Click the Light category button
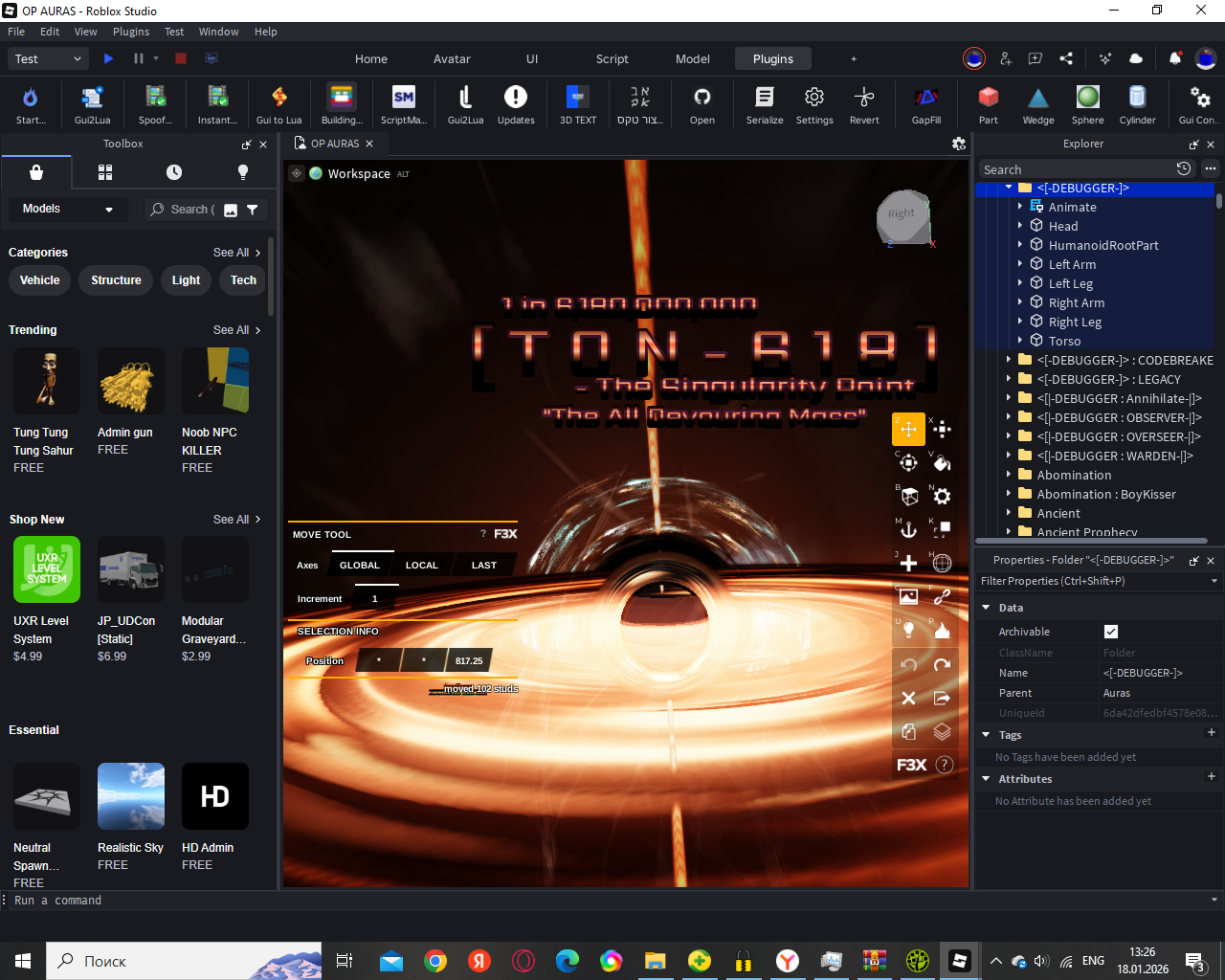Screen dimensions: 1225x980 click(x=186, y=280)
